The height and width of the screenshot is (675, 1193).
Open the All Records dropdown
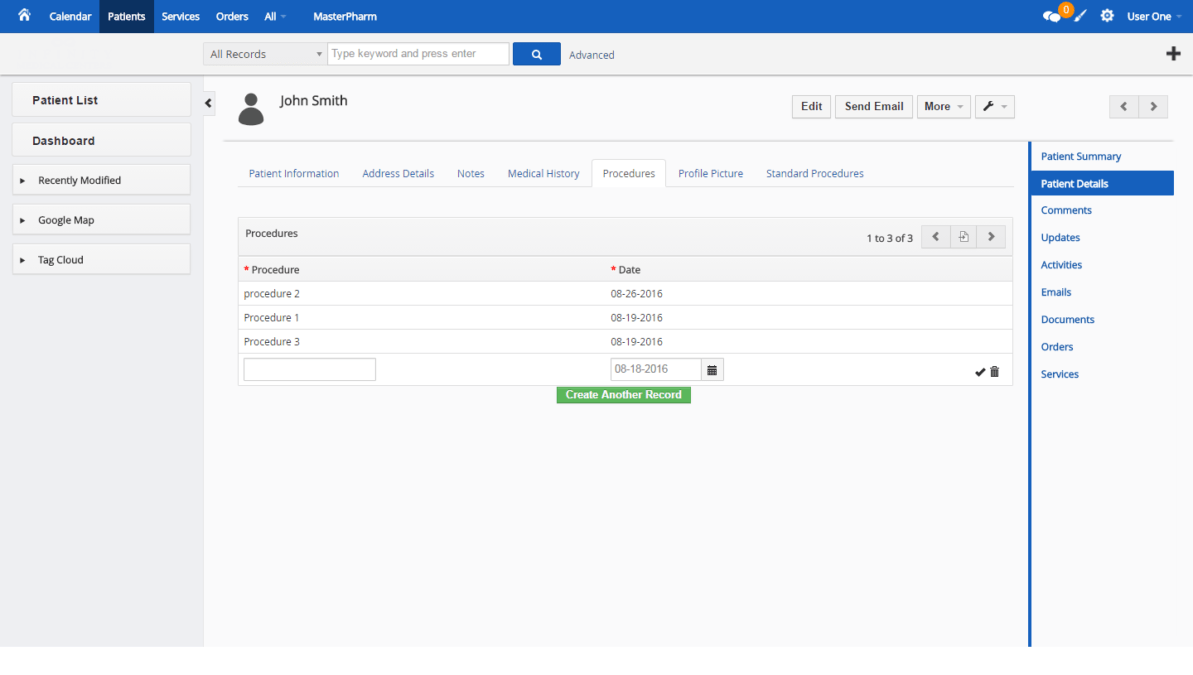263,53
